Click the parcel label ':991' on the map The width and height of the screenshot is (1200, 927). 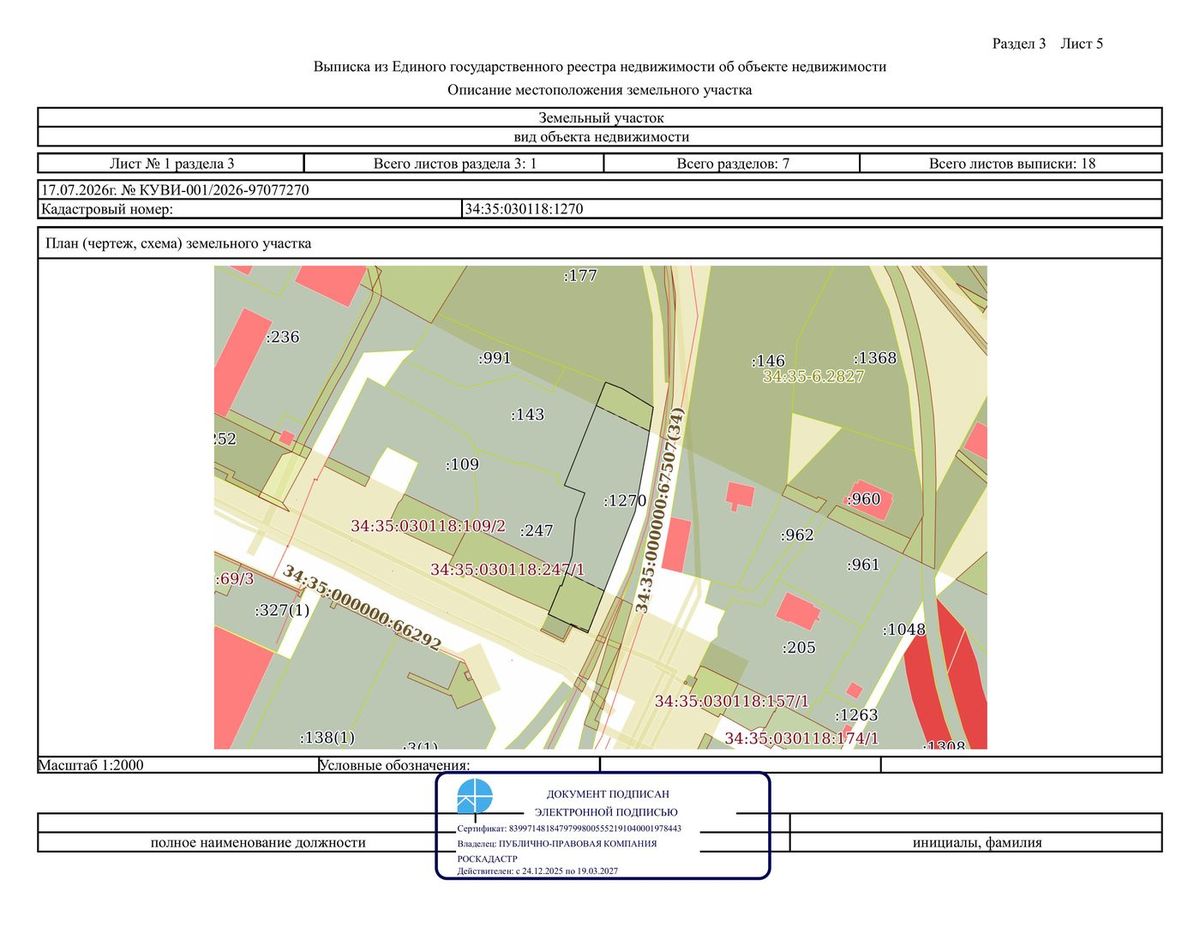[495, 357]
